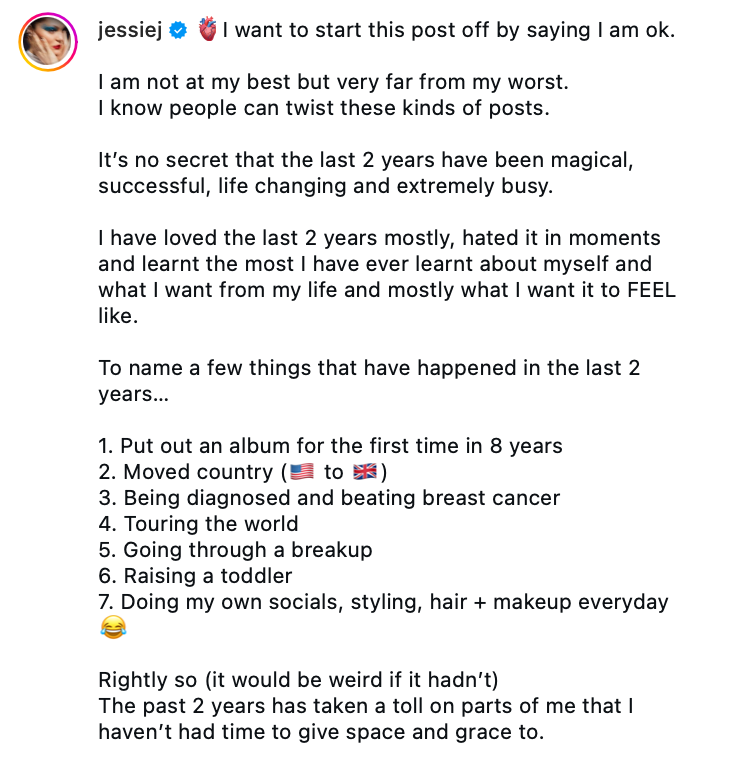Select list item 1 about the album
Image resolution: width=742 pixels, height=760 pixels.
330,446
